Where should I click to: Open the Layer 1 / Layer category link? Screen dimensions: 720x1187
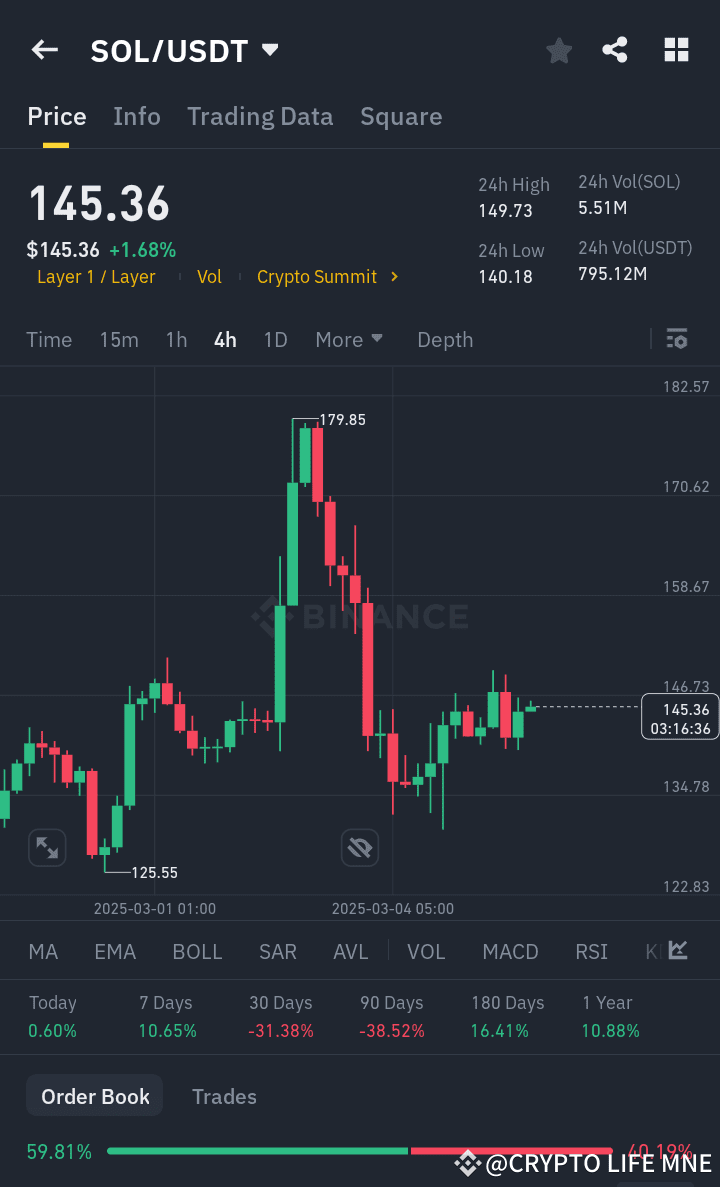96,277
